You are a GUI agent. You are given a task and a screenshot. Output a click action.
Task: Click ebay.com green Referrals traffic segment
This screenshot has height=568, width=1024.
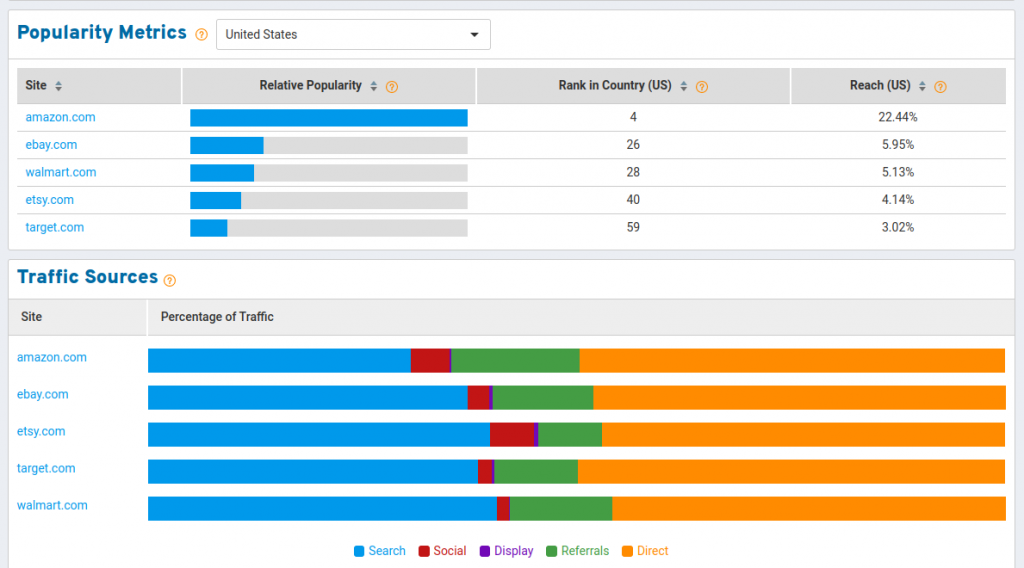click(543, 398)
